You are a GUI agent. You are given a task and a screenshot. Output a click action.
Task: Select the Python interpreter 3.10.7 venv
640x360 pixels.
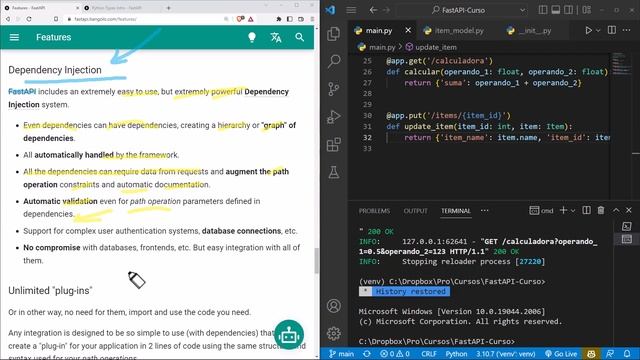click(505, 354)
